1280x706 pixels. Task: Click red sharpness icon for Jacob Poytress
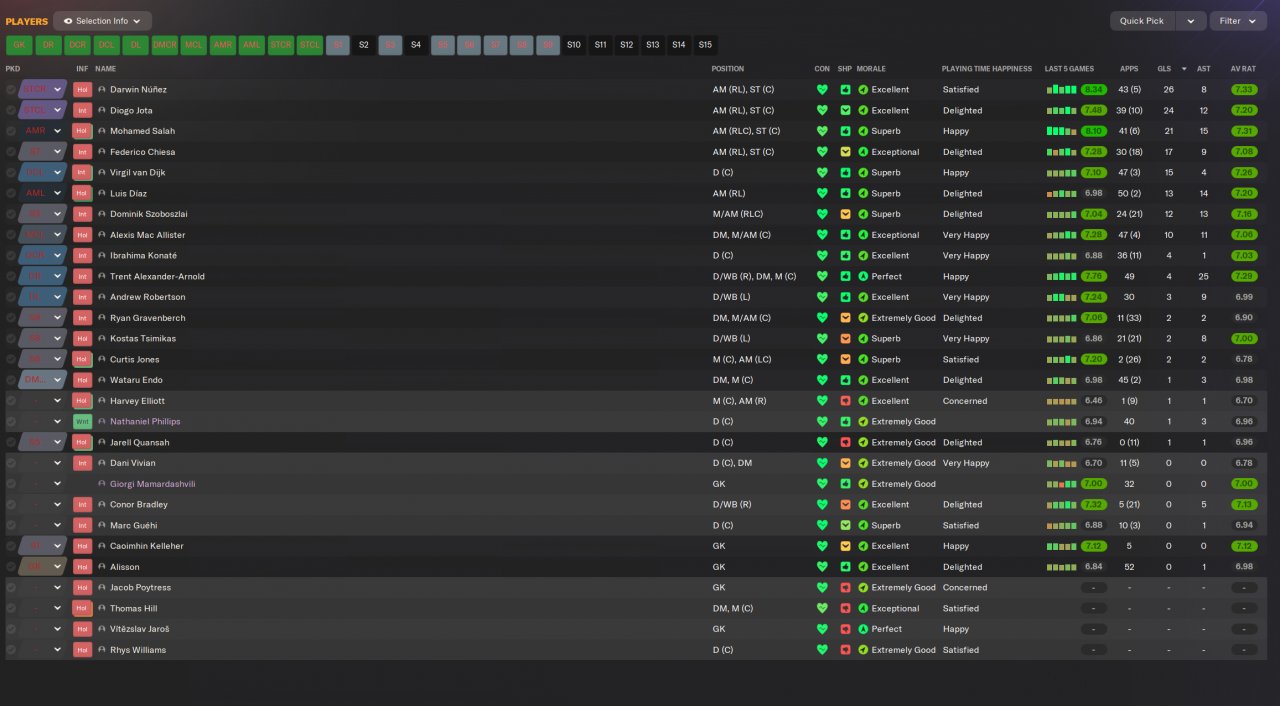coord(845,588)
